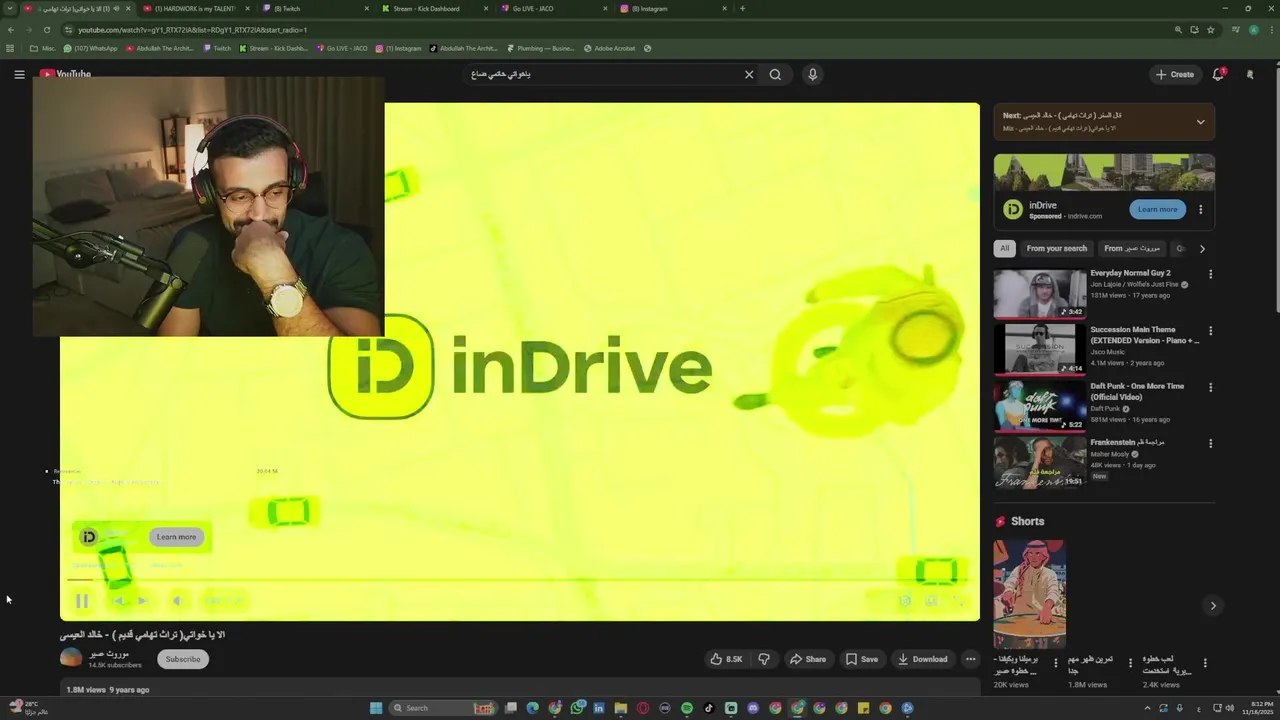Reload the page in browser toolbar
This screenshot has height=720, width=1280.
[x=46, y=30]
